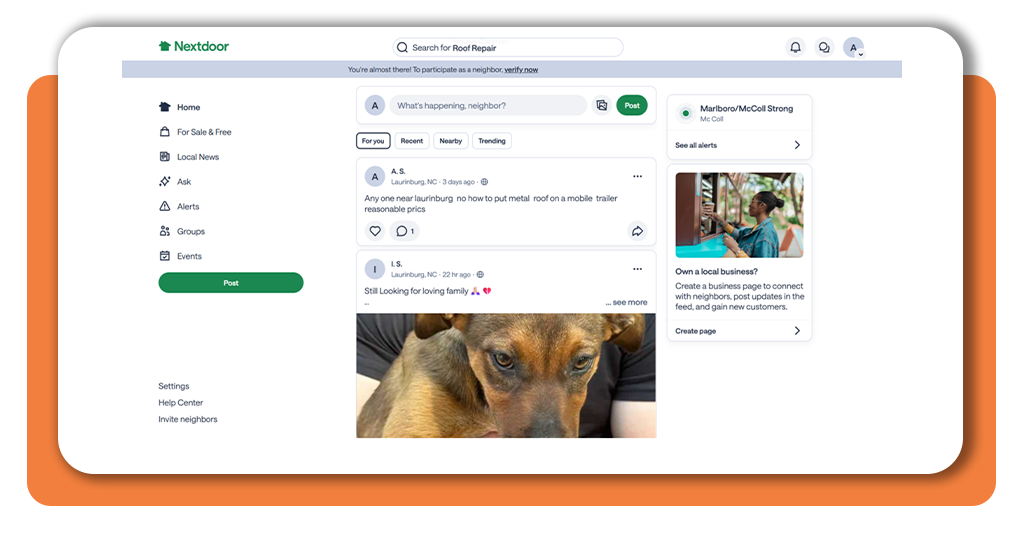This screenshot has width=1024, height=536.
Task: Click the wide green Post button in sidebar
Action: [231, 283]
